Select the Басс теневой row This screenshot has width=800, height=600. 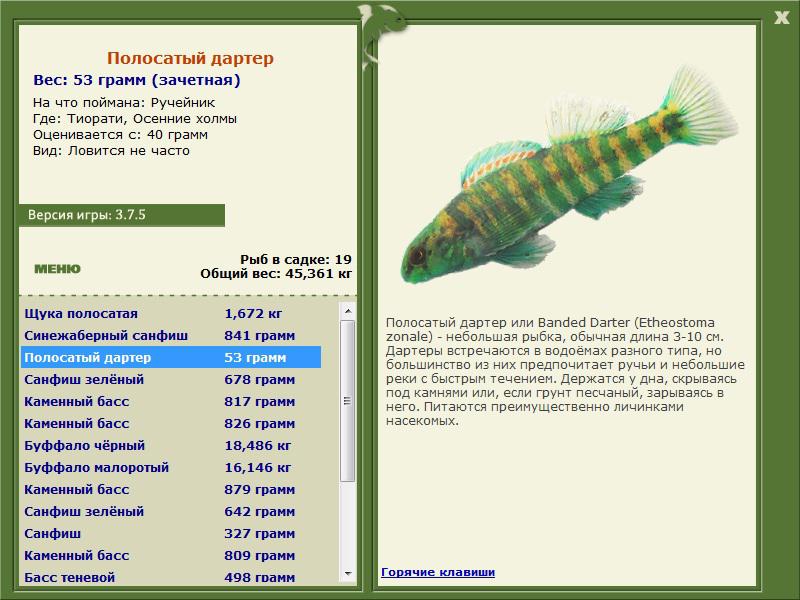pos(171,577)
